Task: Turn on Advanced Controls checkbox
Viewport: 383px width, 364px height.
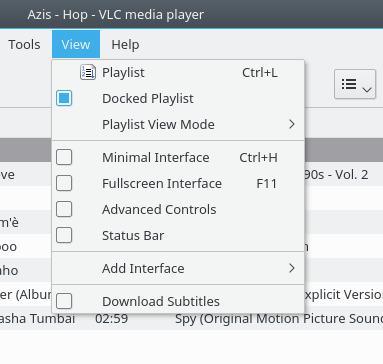Action: point(64,209)
